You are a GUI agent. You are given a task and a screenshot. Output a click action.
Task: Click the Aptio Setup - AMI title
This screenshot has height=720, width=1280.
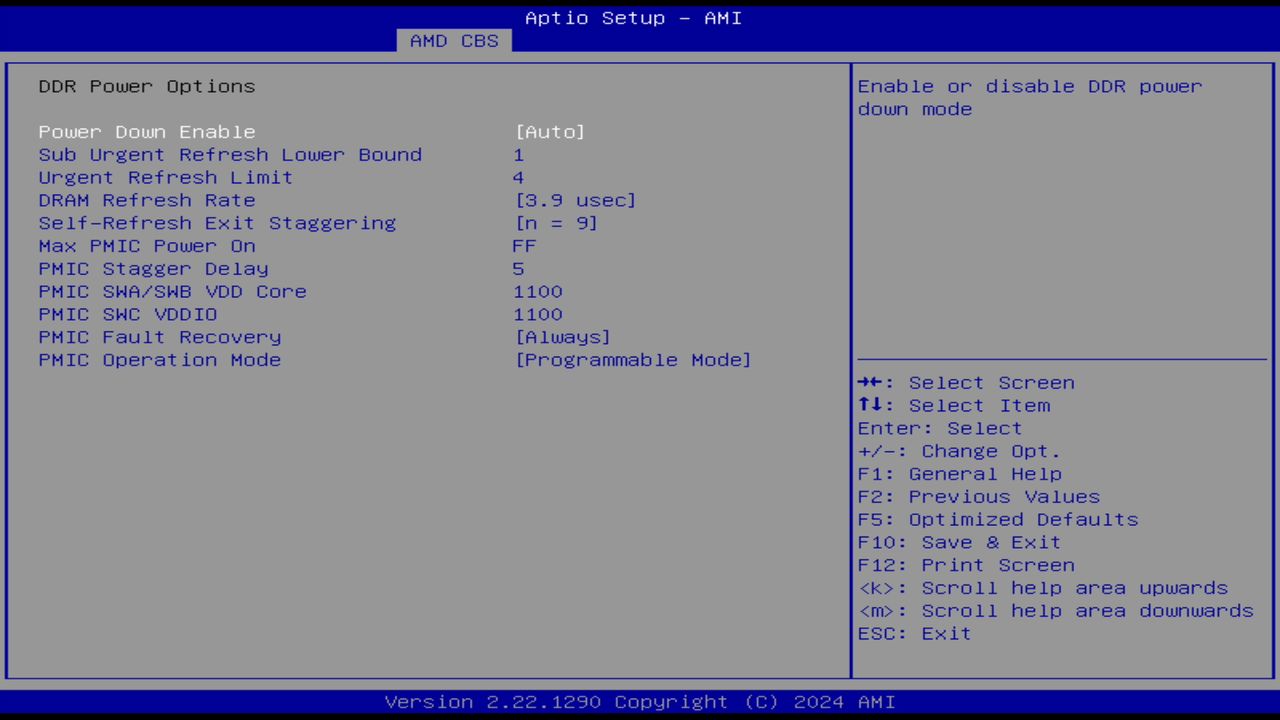(634, 18)
